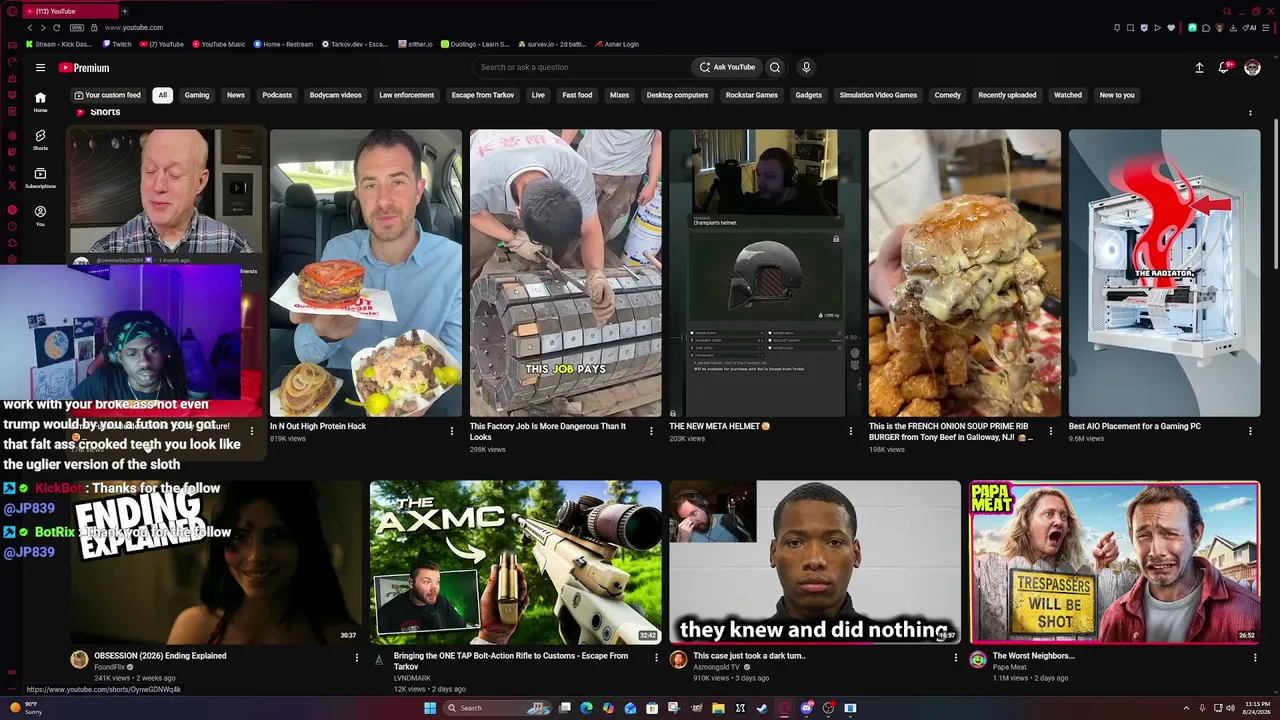Open options for OBSESSION Ending Explained video
The height and width of the screenshot is (720, 1280).
tap(357, 657)
